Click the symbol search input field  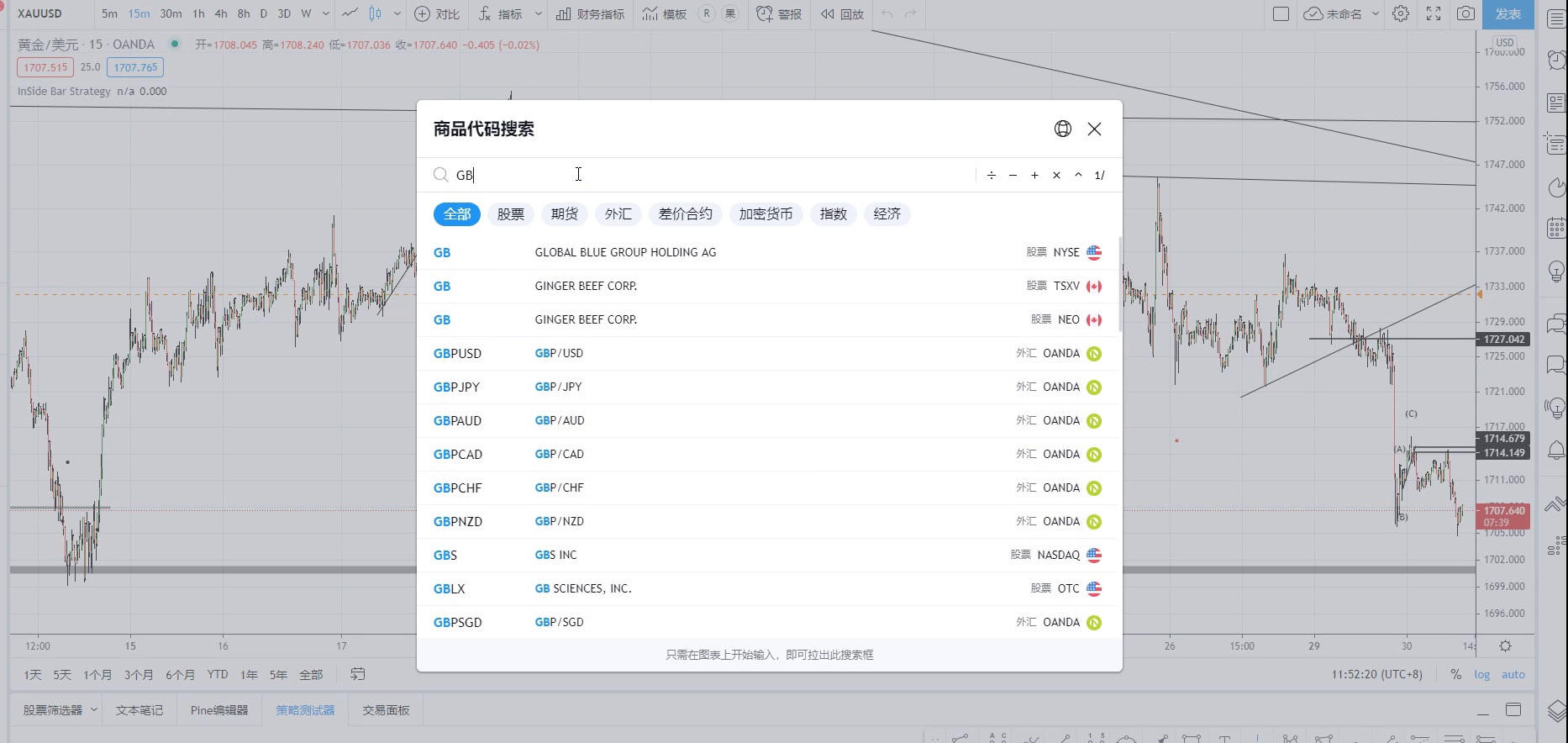point(714,175)
